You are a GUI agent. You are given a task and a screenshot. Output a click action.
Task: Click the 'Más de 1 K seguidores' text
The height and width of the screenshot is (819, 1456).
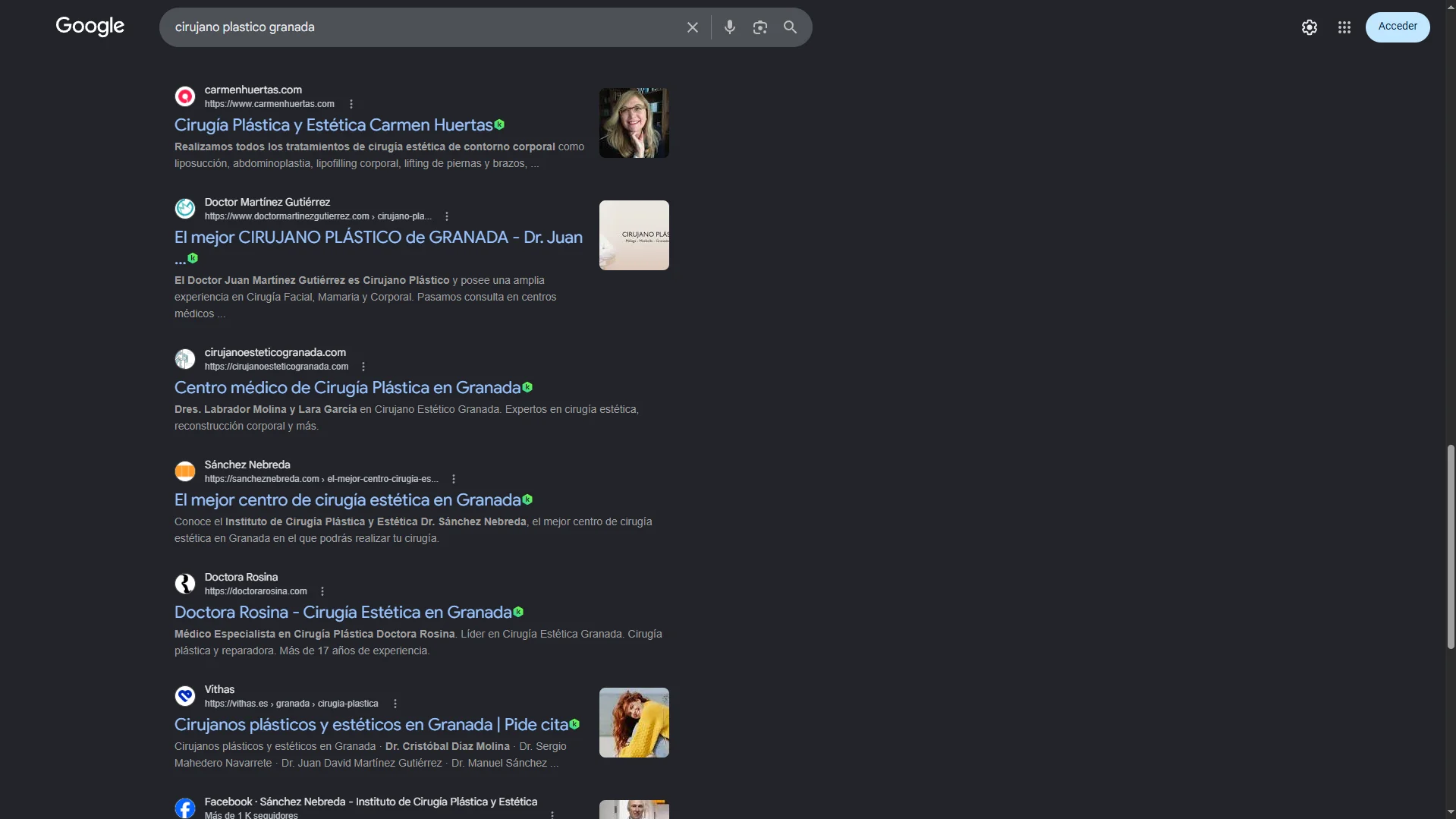tap(251, 815)
